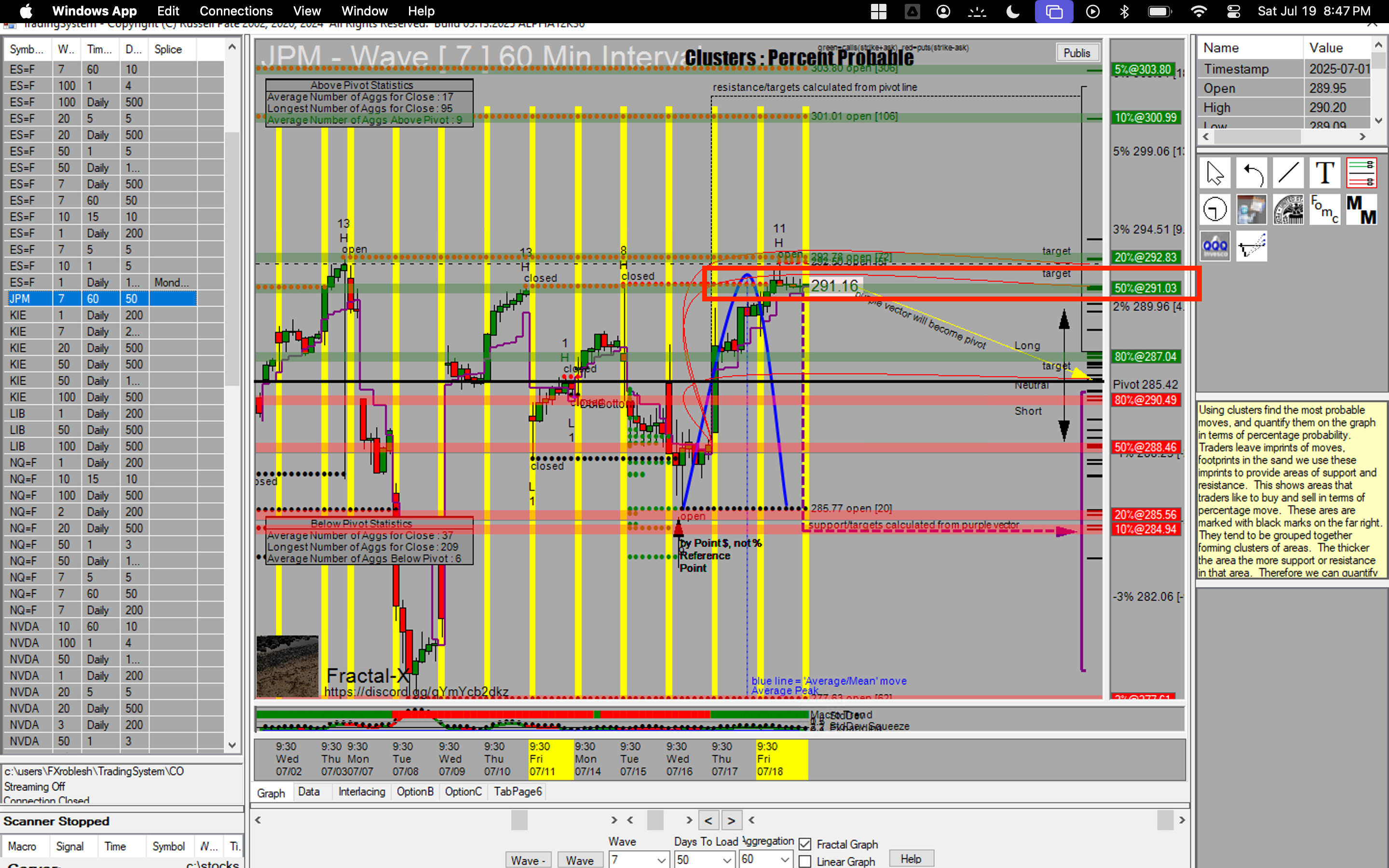Switch to the Data tab
The image size is (1389, 868).
tap(309, 792)
